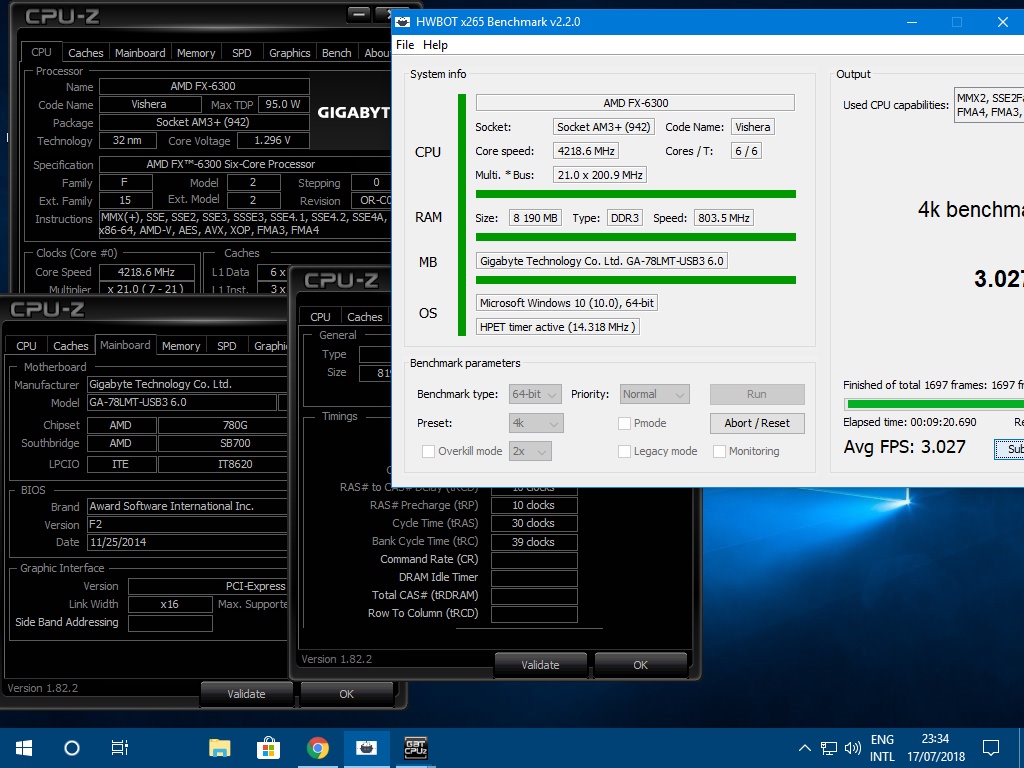
Task: Click the HWBOT x265 title bar icon
Action: 404,22
